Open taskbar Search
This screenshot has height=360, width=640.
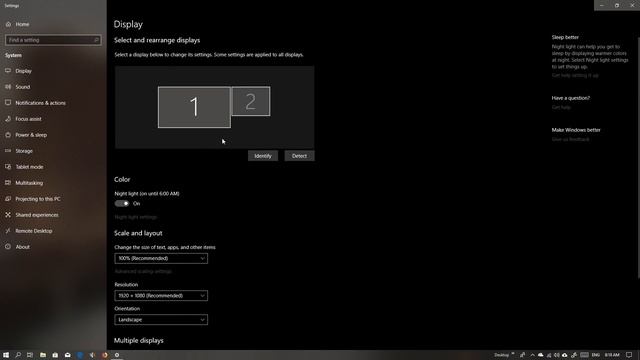point(18,355)
